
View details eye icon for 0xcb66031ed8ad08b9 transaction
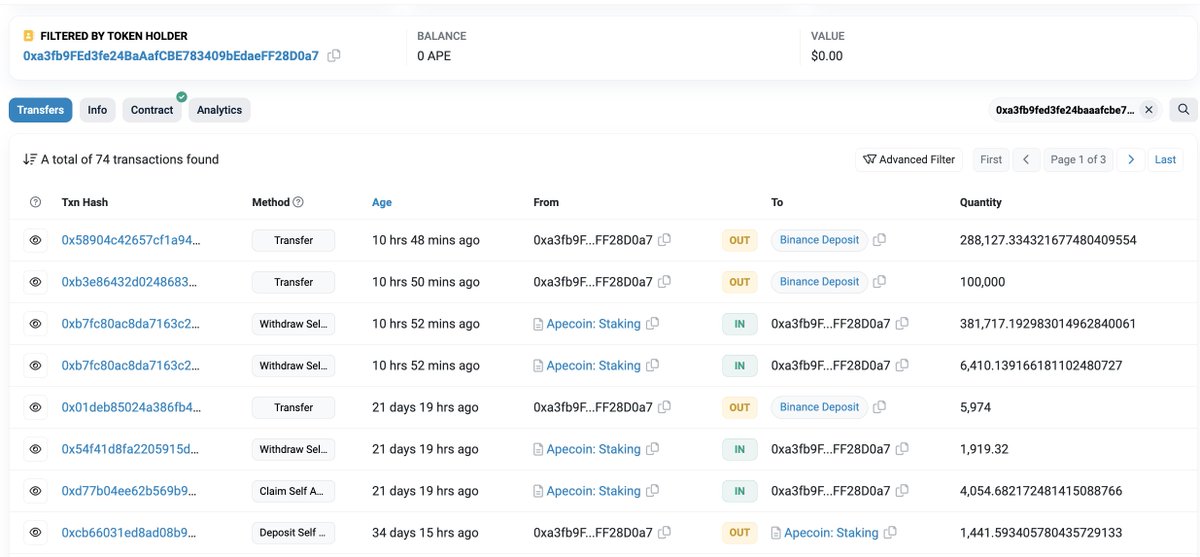click(x=35, y=533)
